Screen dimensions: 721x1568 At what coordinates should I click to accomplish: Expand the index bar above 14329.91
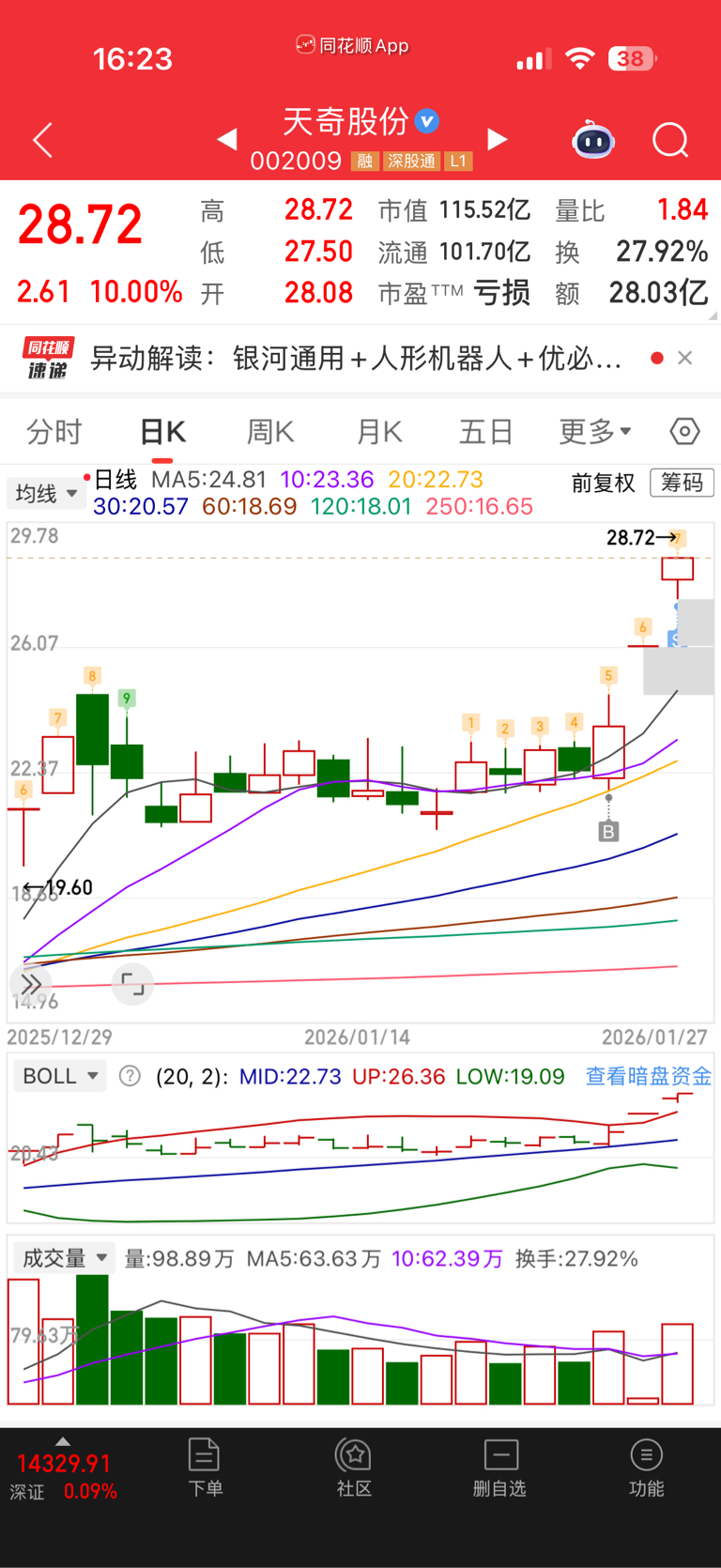point(63,1441)
